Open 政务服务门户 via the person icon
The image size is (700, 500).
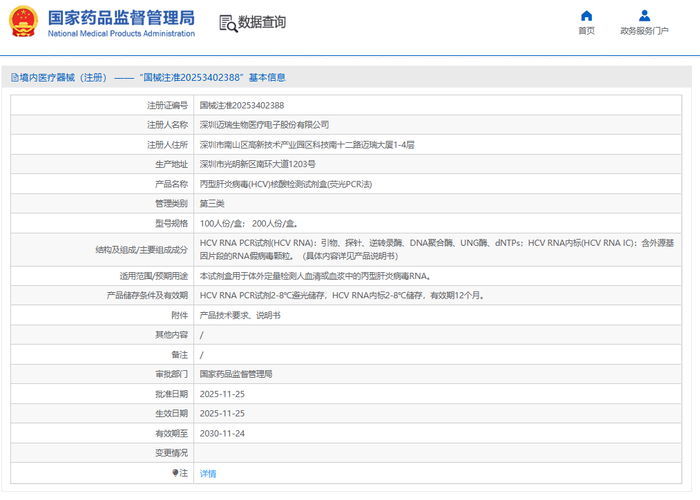(645, 15)
